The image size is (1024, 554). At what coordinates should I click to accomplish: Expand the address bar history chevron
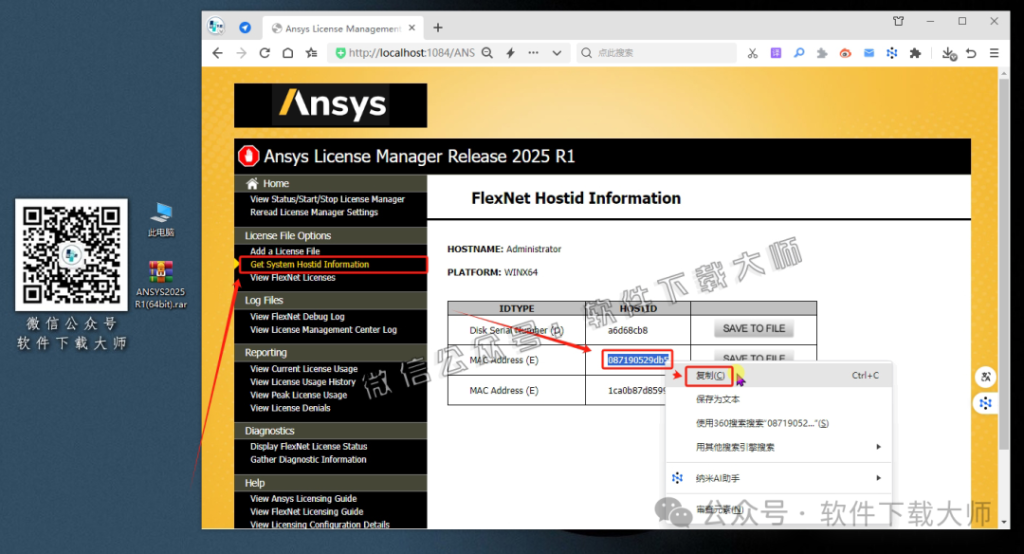pyautogui.click(x=556, y=53)
